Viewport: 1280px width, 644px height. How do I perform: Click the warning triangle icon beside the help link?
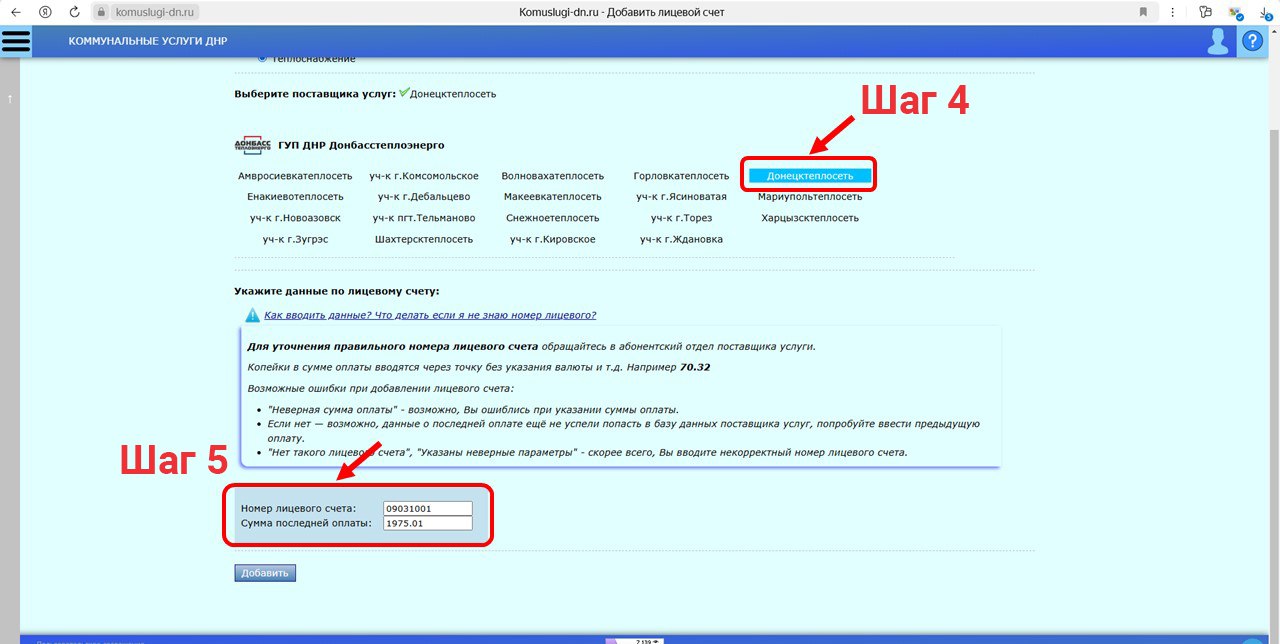253,315
